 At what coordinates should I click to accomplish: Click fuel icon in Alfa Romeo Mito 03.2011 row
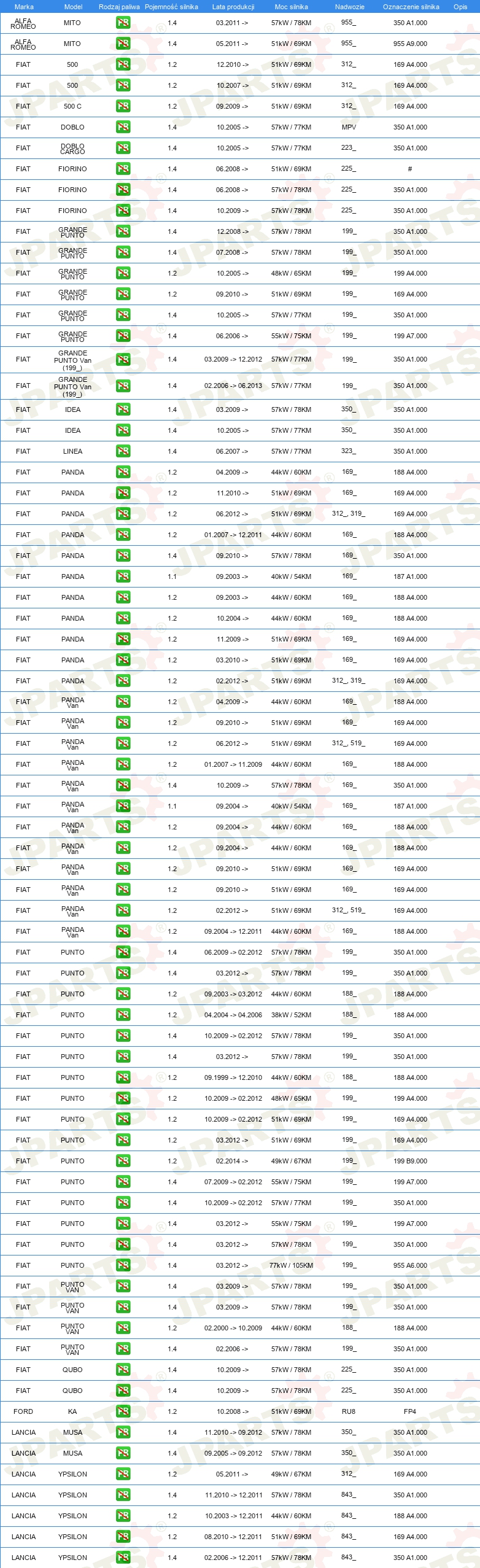(x=123, y=23)
